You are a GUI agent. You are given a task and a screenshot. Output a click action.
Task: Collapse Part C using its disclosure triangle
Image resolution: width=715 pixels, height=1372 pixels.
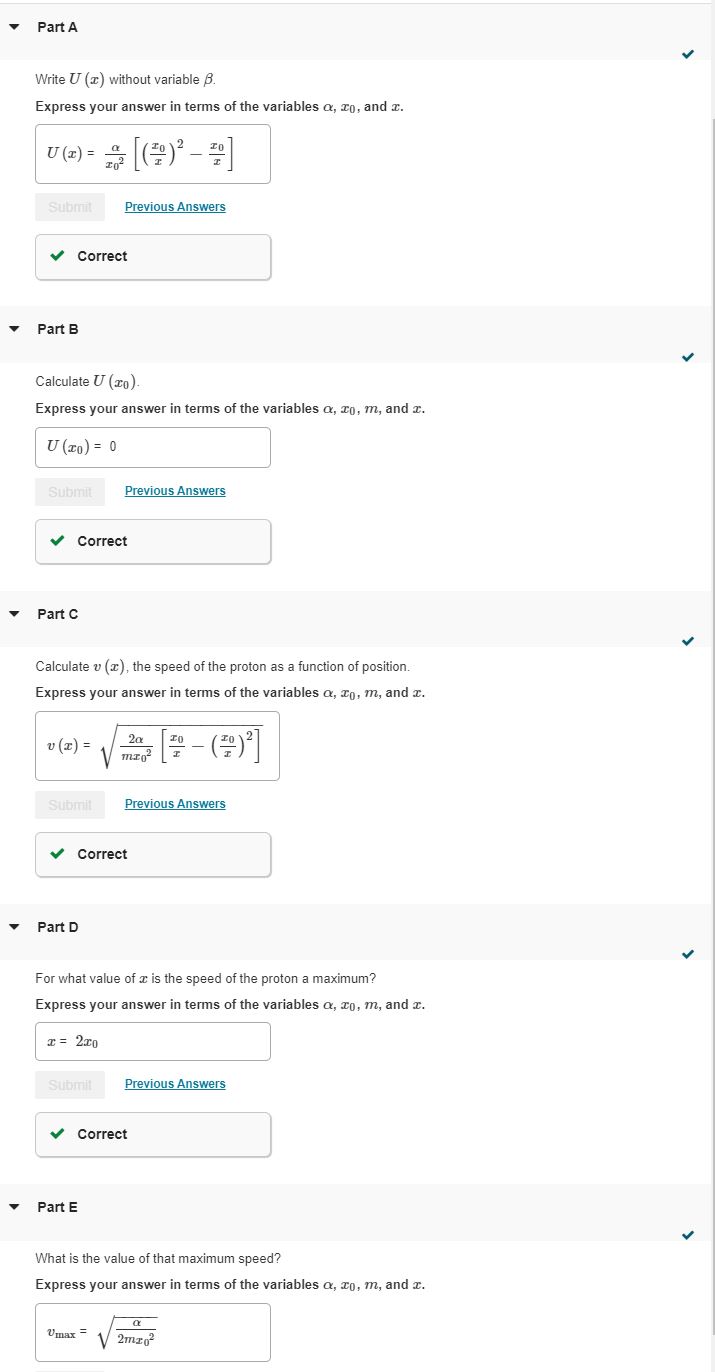pos(13,614)
